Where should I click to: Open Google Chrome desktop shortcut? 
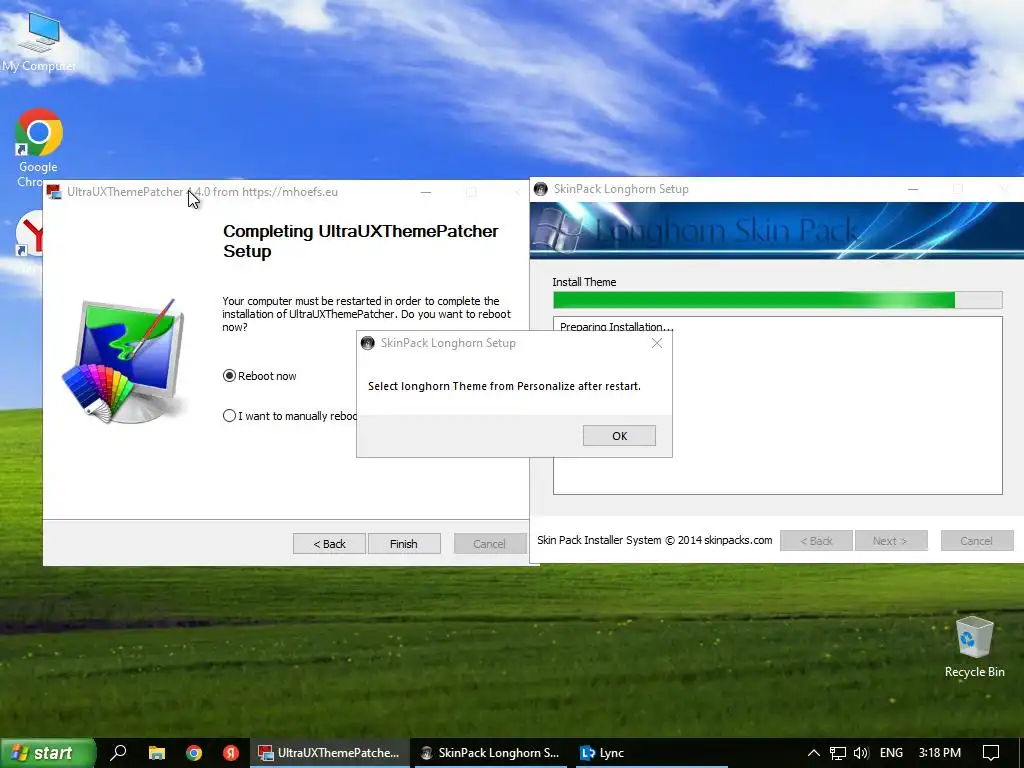point(39,148)
